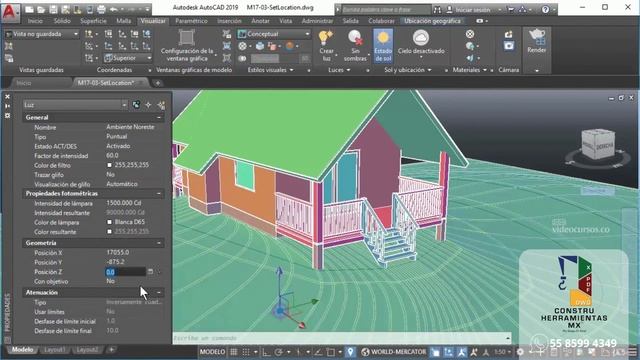Viewport: 640px width, 360px height.
Task: Switch to the Paramétrico ribbon tab
Action: [191, 21]
